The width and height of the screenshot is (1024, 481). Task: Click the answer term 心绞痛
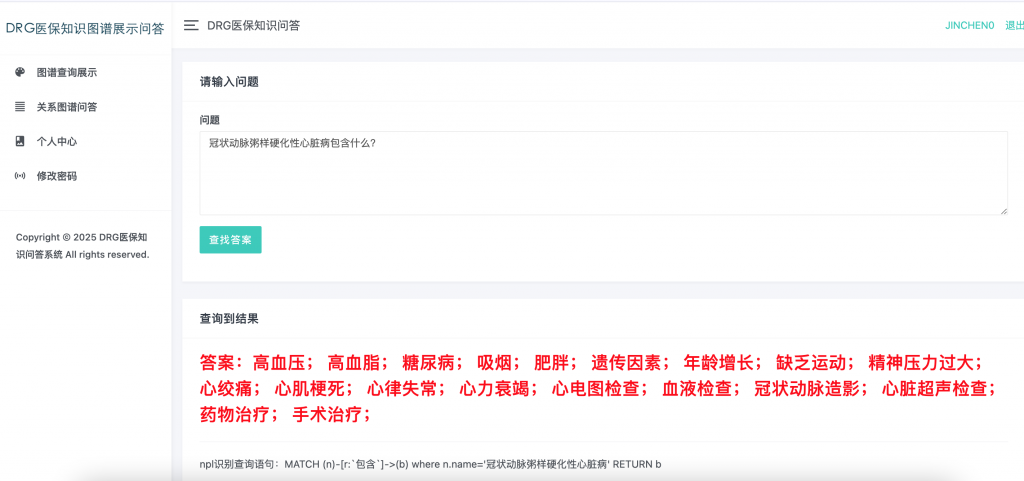227,389
